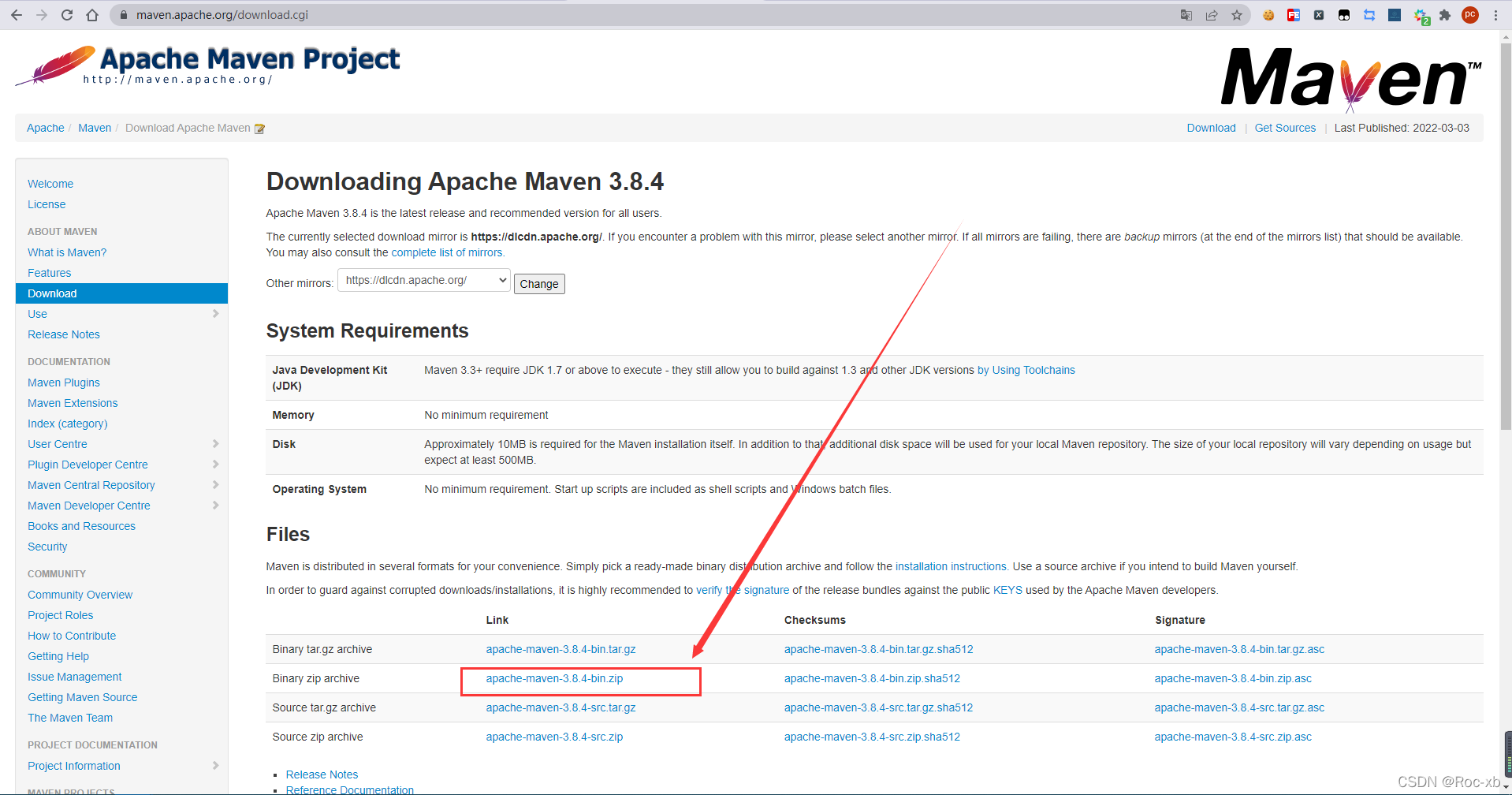Click the page vertical scrollbar

coord(1506,237)
